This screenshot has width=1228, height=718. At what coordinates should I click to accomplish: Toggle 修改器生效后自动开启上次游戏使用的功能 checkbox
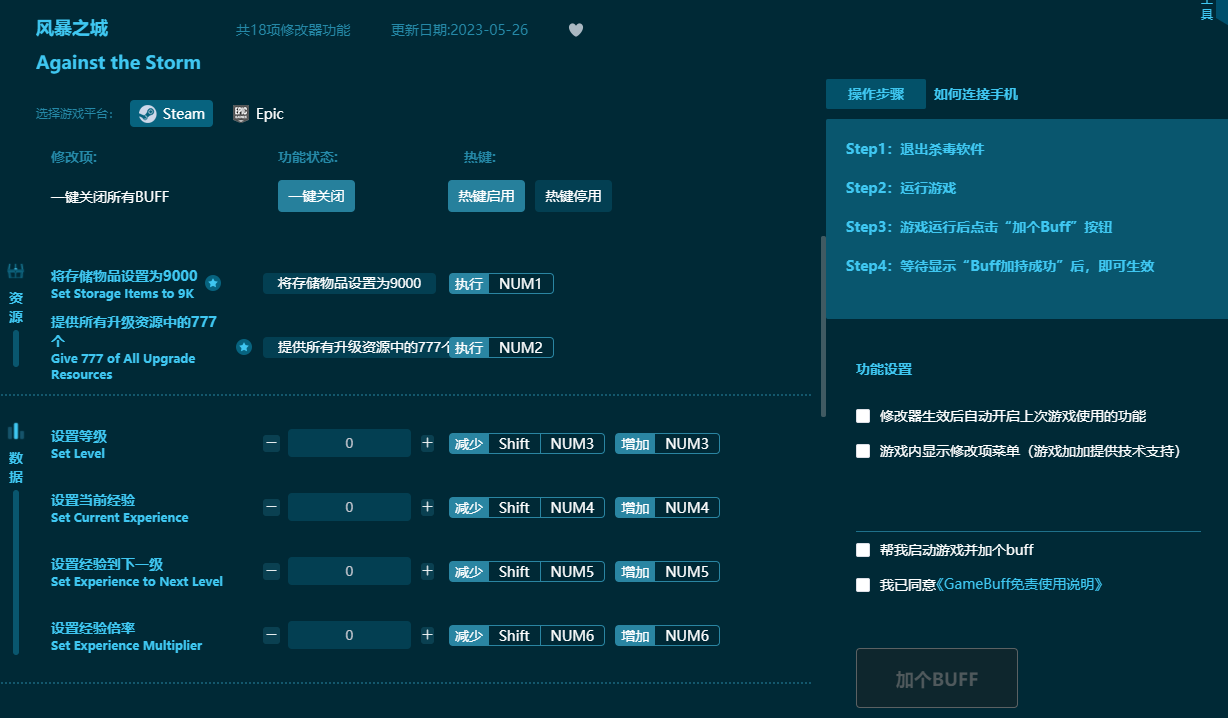863,416
